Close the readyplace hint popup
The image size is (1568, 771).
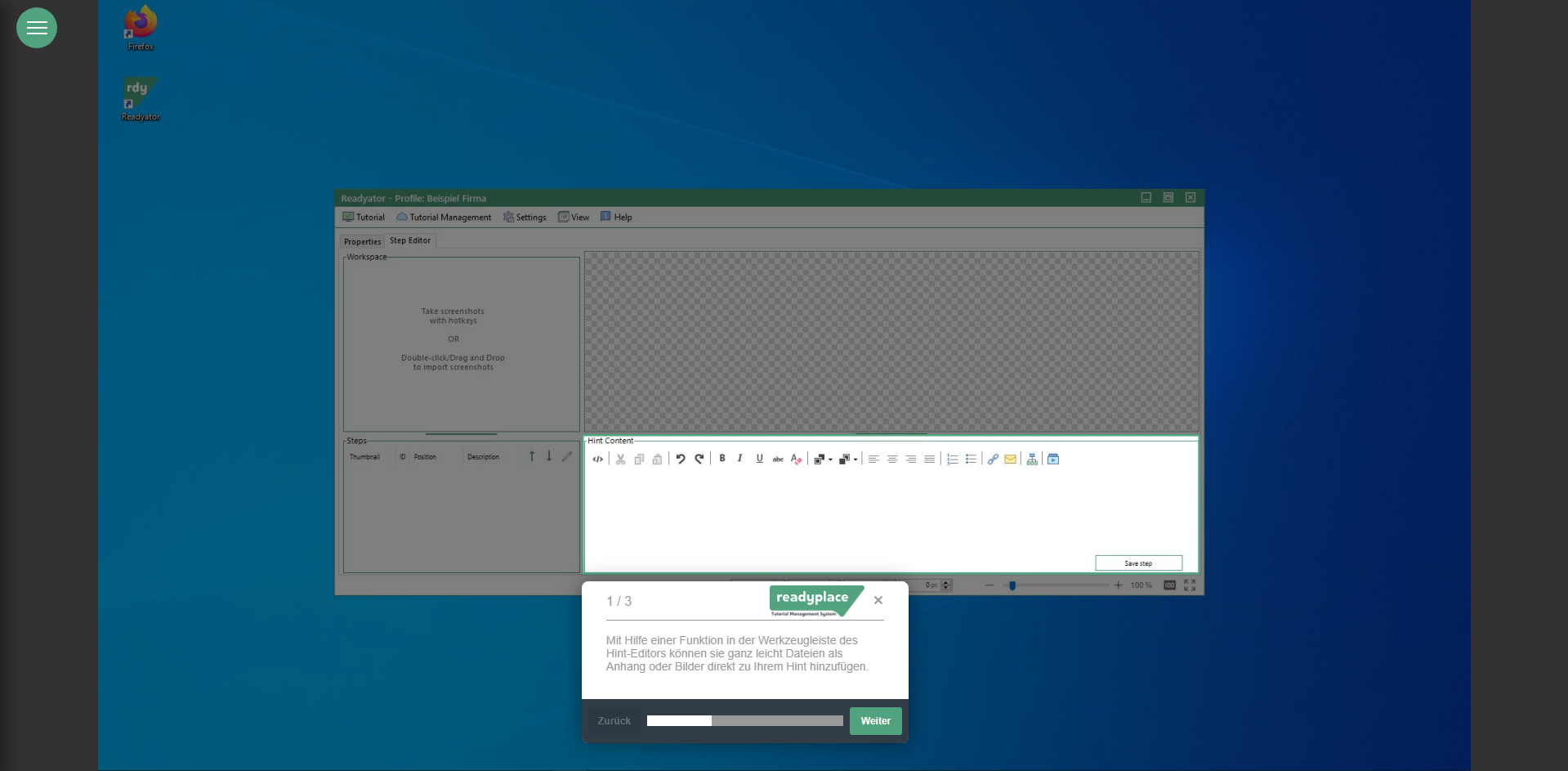pyautogui.click(x=878, y=600)
